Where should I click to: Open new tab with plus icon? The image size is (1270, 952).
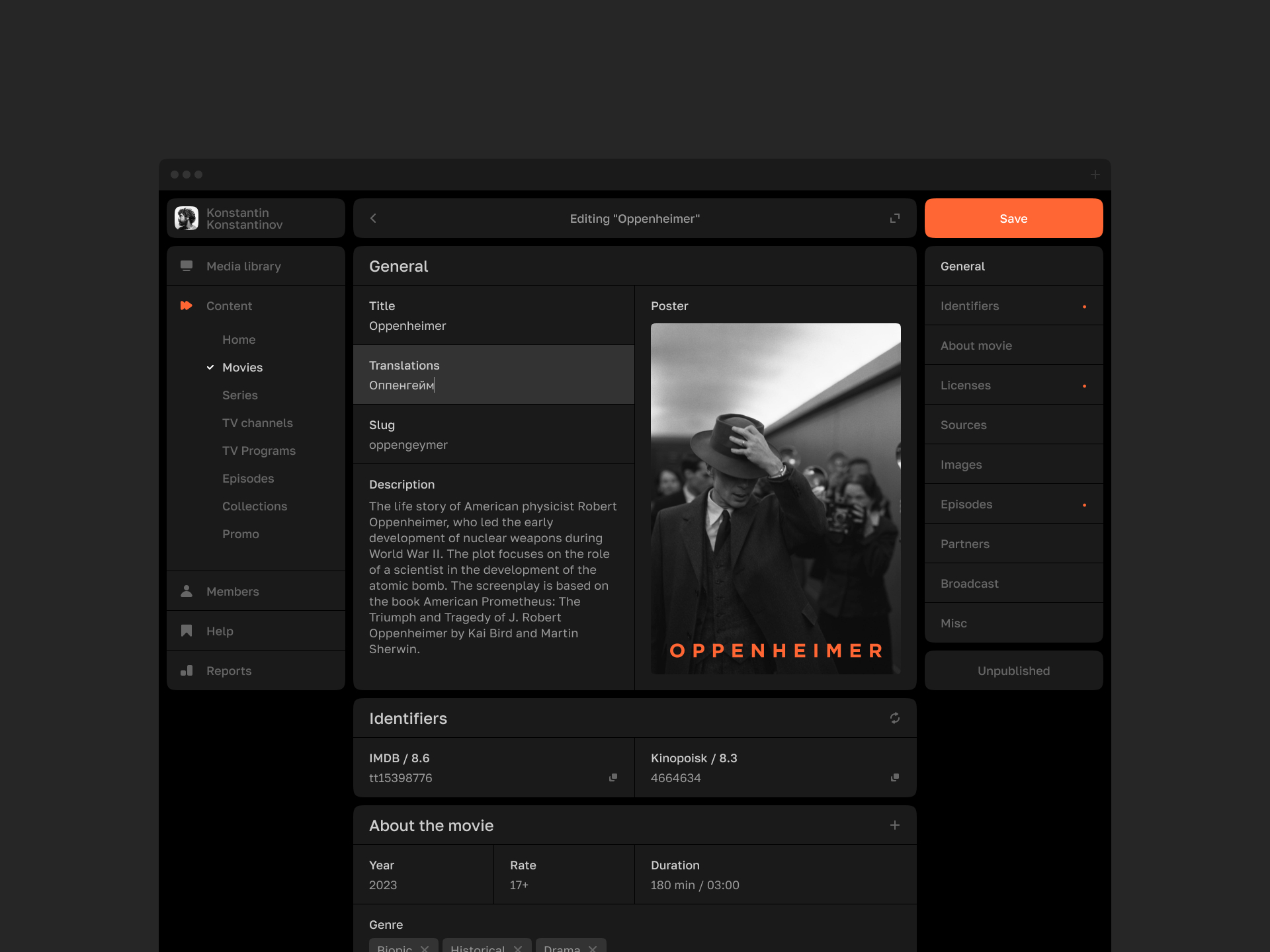(1095, 175)
